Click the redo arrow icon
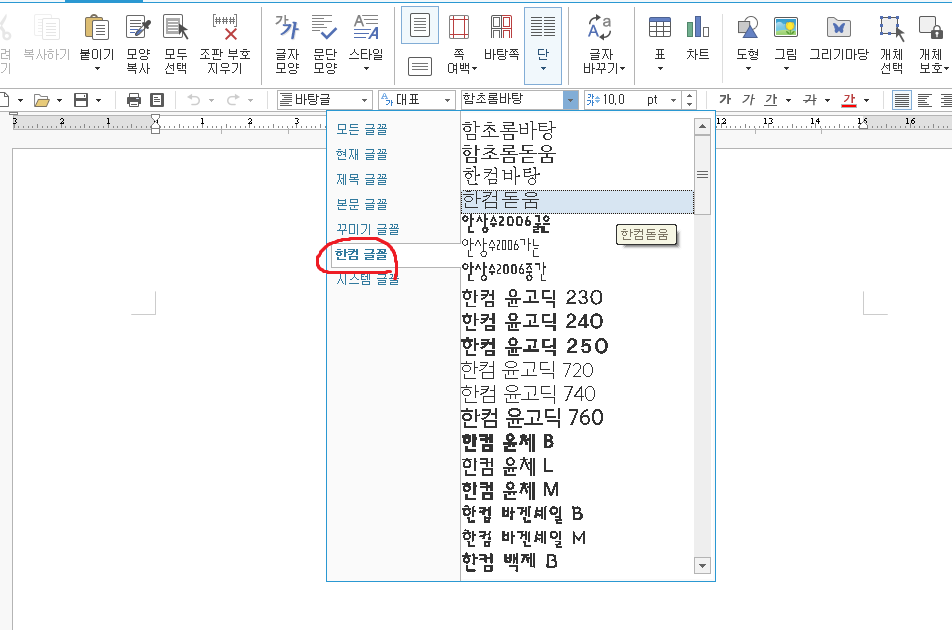The image size is (952, 630). 233,100
